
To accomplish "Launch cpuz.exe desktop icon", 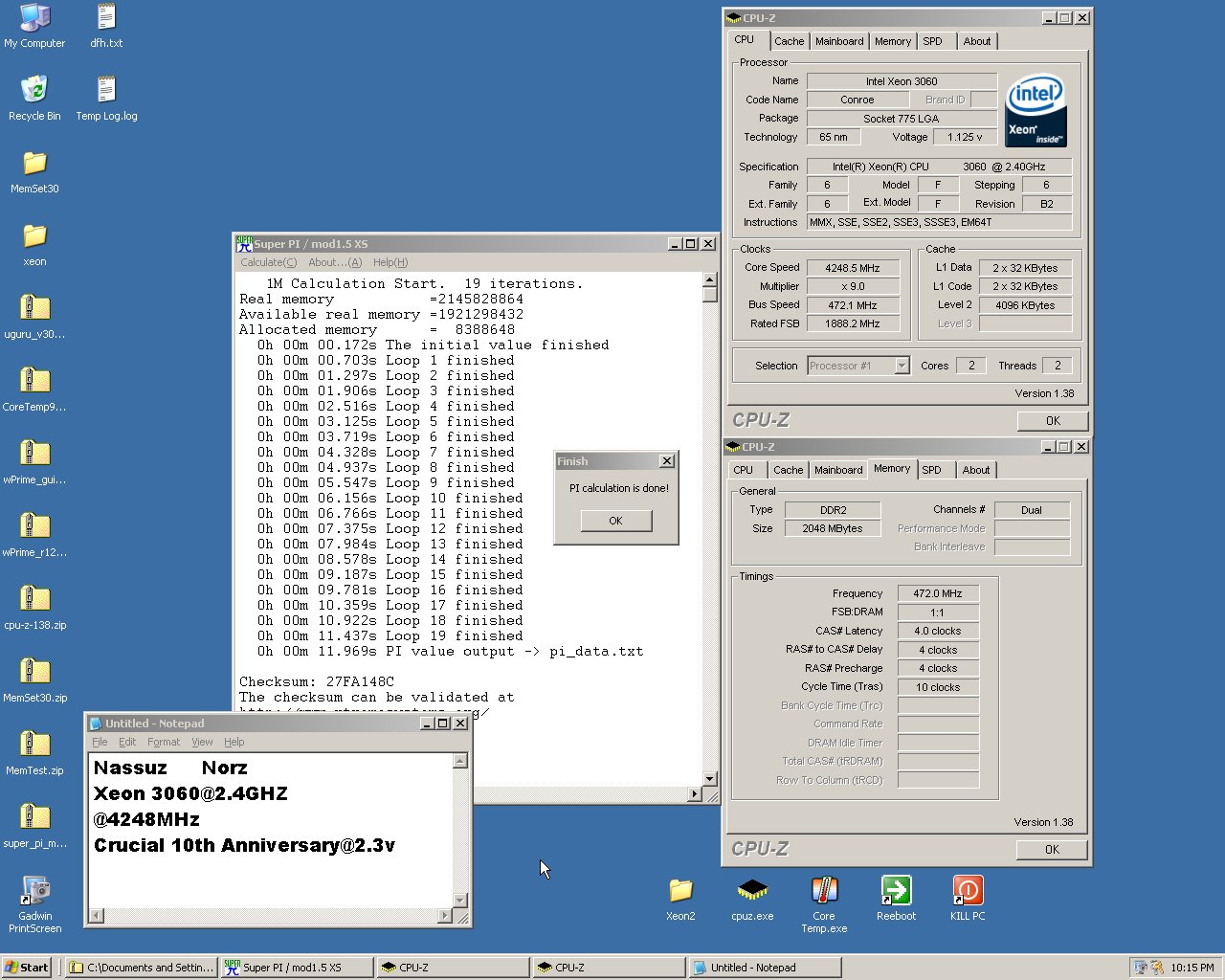I will point(752,899).
